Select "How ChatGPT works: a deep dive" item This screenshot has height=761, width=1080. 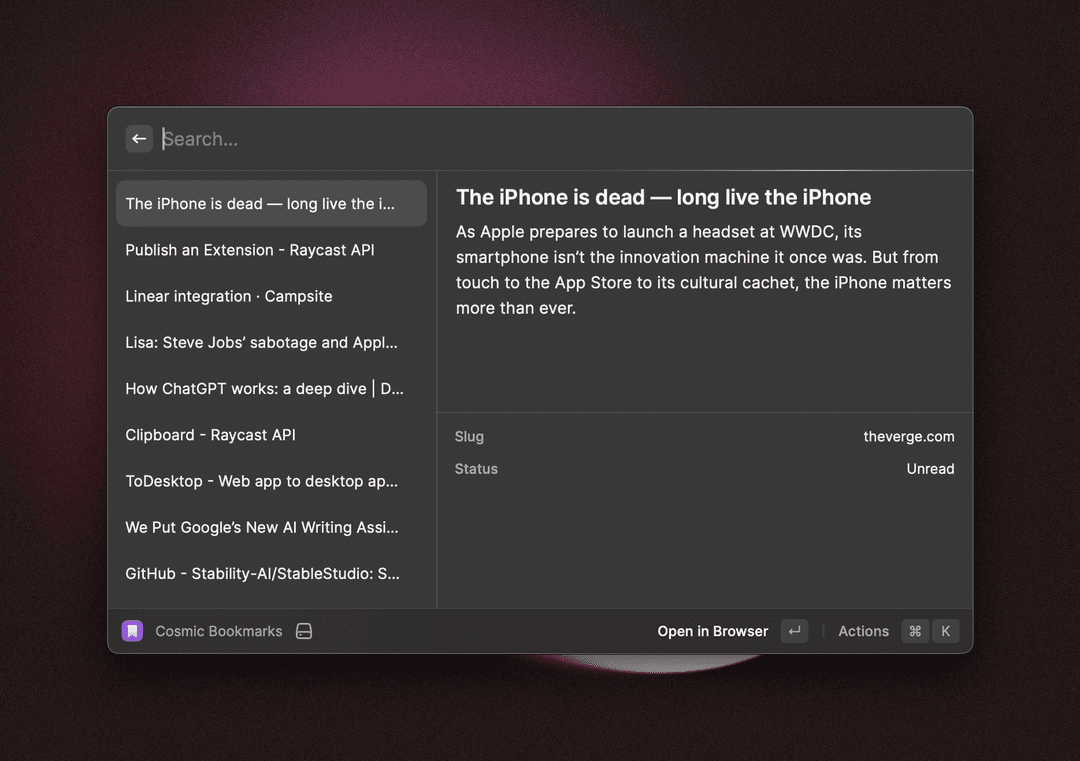point(271,388)
